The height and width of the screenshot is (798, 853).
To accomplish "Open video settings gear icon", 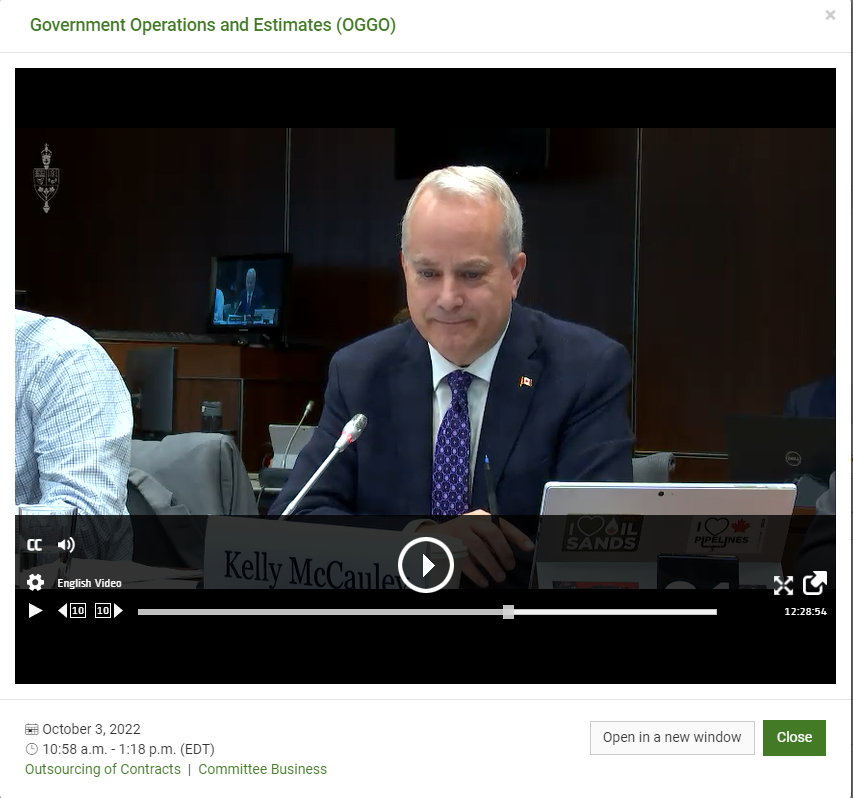I will point(35,583).
